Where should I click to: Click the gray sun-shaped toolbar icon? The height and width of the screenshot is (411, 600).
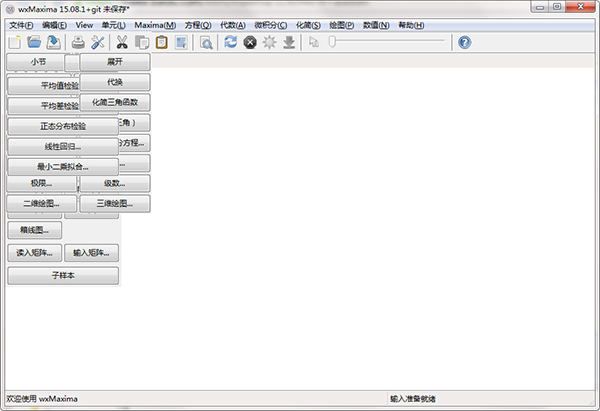(269, 42)
